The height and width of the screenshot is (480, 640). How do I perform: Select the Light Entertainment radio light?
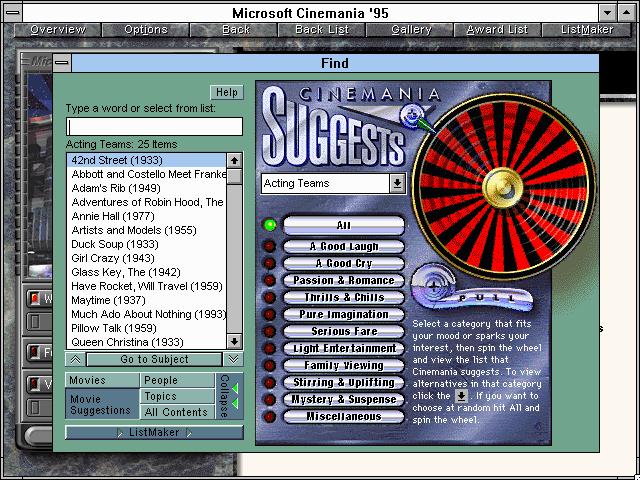point(269,349)
